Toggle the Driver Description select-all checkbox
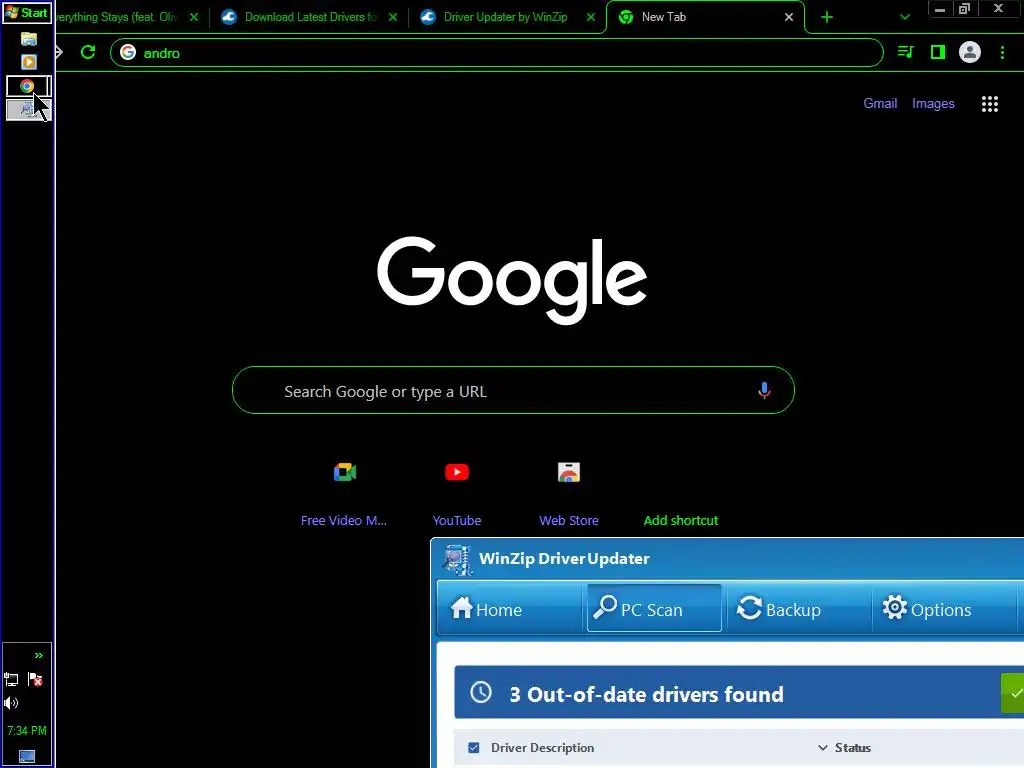This screenshot has width=1024, height=768. pos(473,748)
